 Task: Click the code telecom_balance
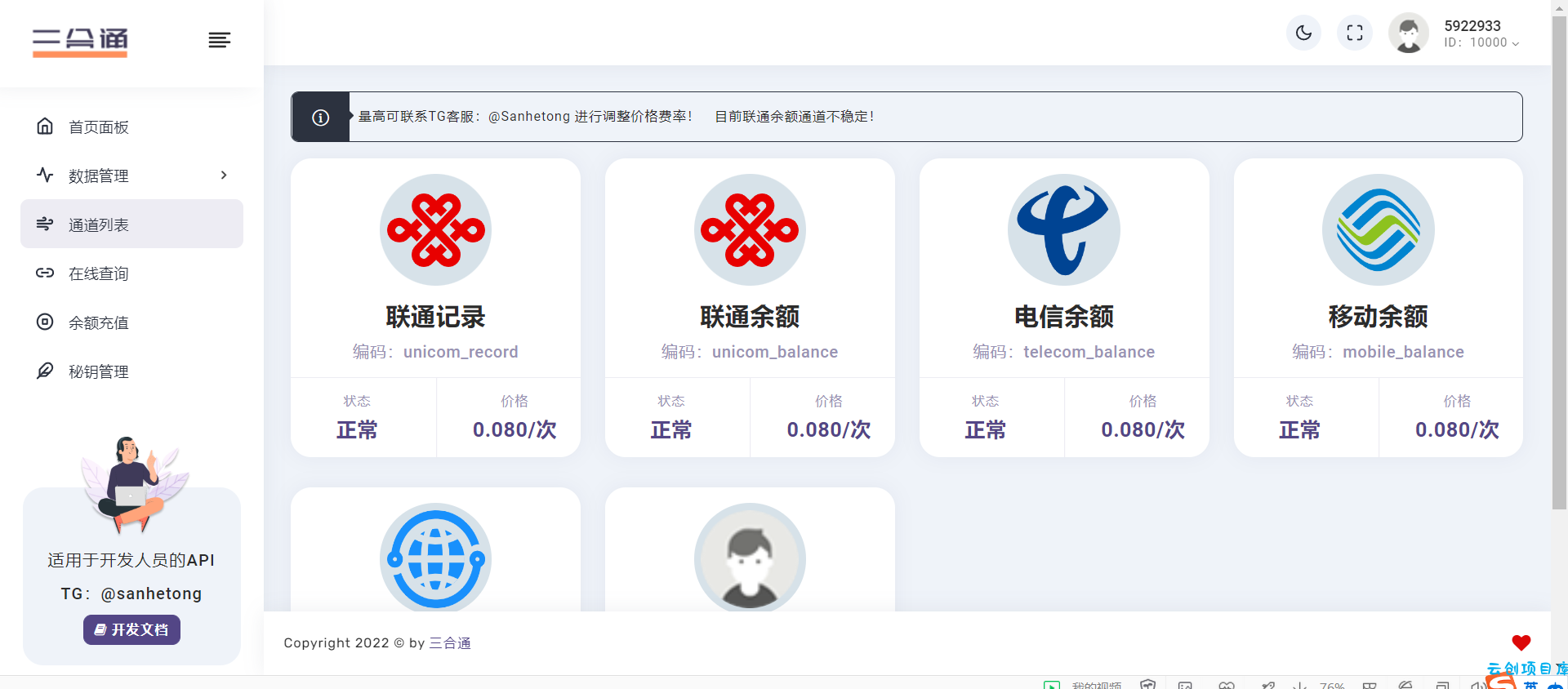[1089, 352]
